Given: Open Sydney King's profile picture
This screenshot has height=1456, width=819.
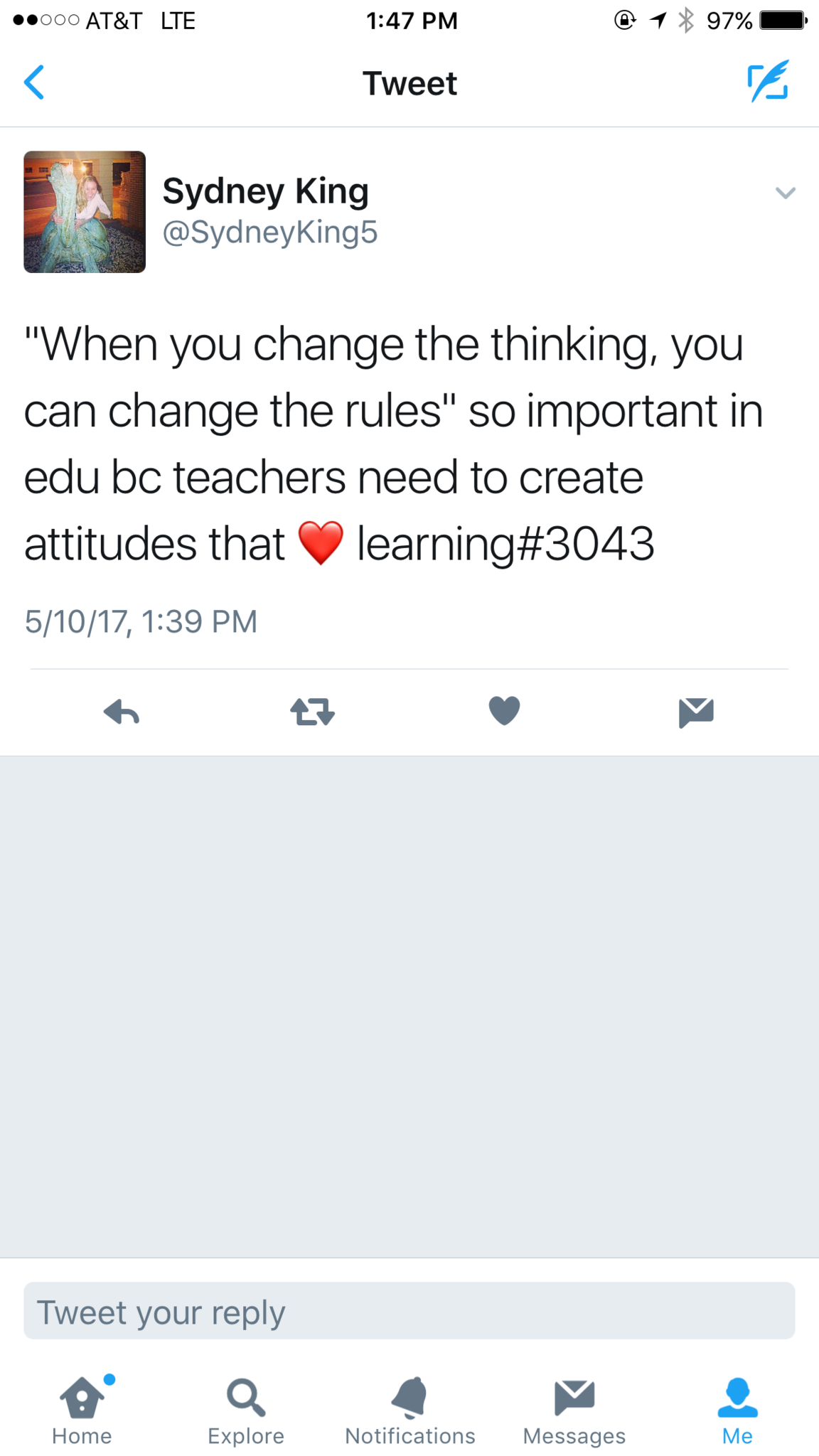Looking at the screenshot, I should [85, 212].
